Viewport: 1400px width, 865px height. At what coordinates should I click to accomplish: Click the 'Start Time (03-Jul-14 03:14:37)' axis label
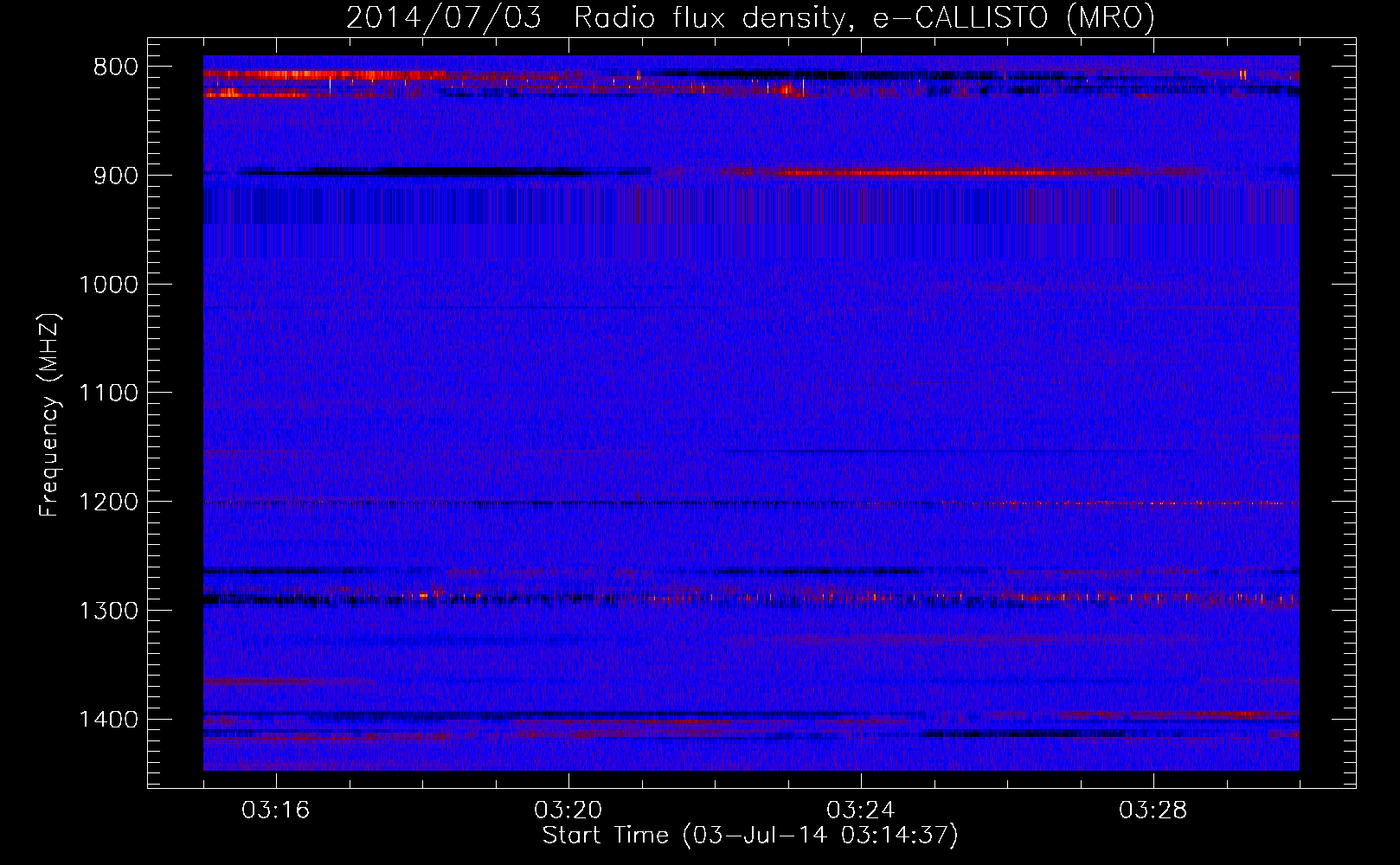coord(750,836)
